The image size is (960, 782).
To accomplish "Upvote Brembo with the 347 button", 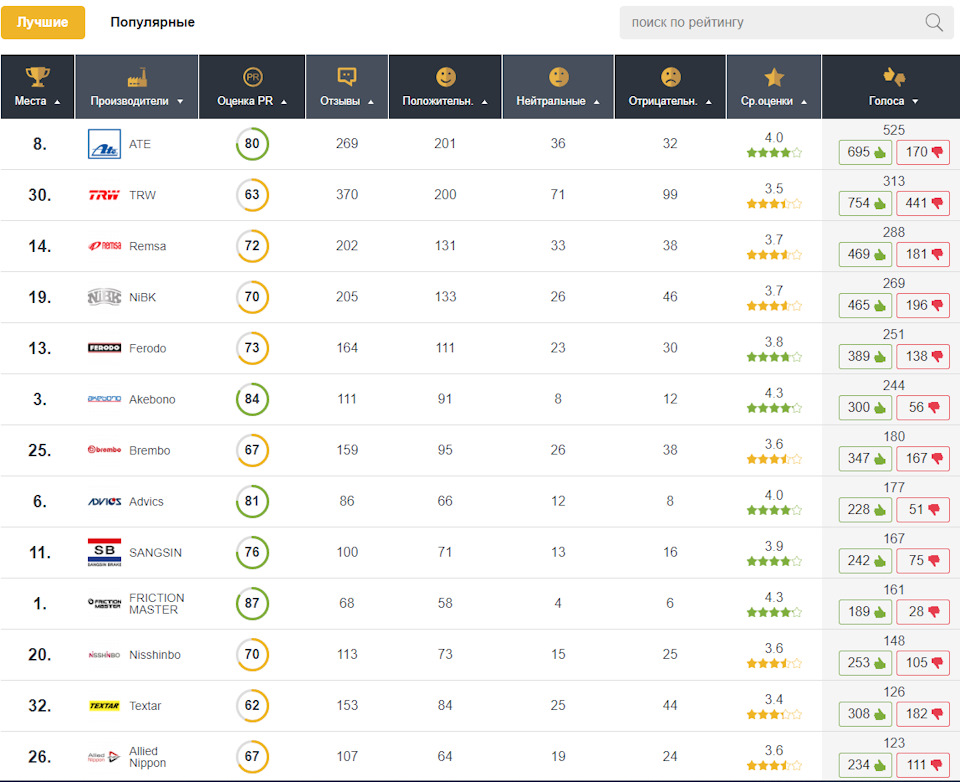I will coord(865,458).
